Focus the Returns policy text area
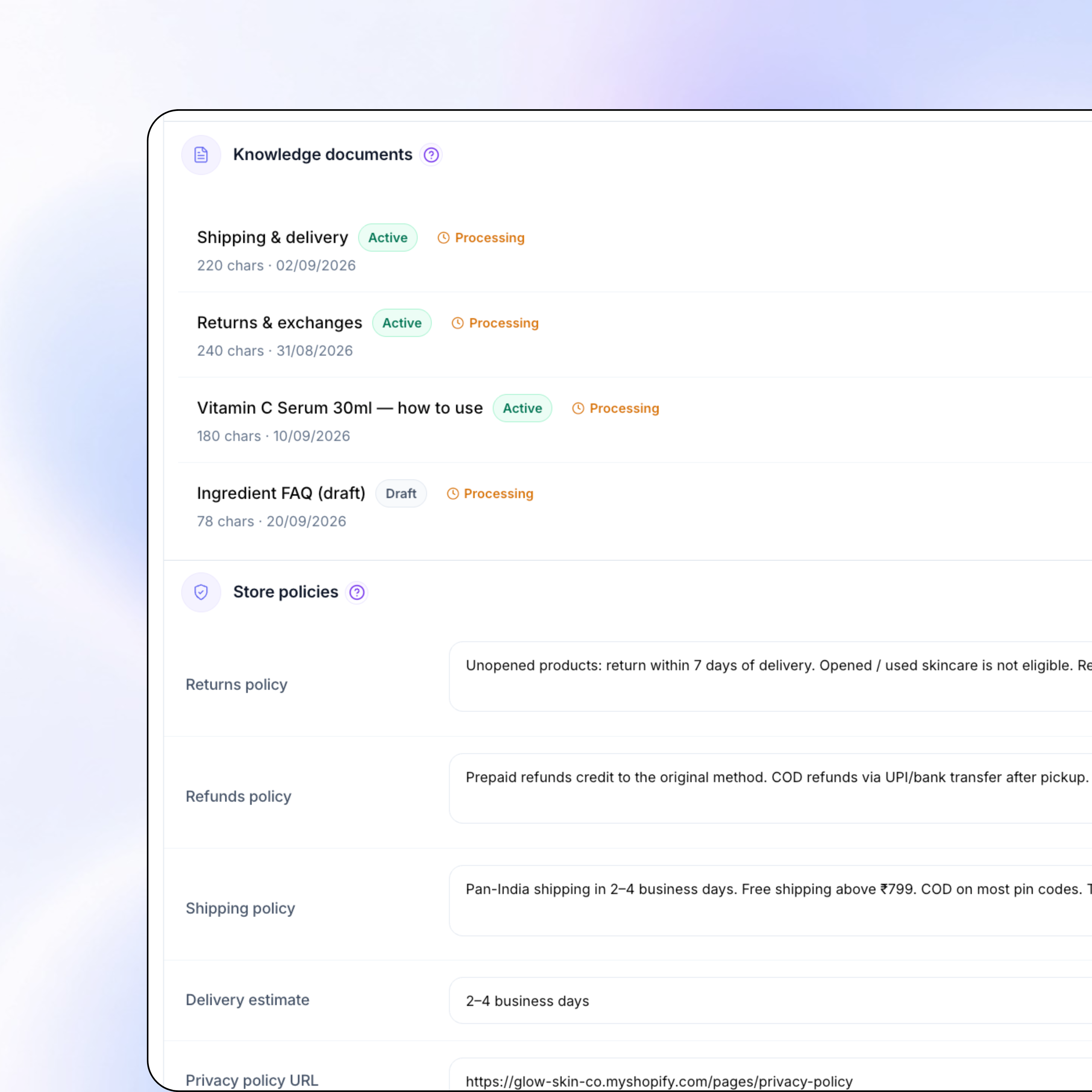 (x=771, y=677)
